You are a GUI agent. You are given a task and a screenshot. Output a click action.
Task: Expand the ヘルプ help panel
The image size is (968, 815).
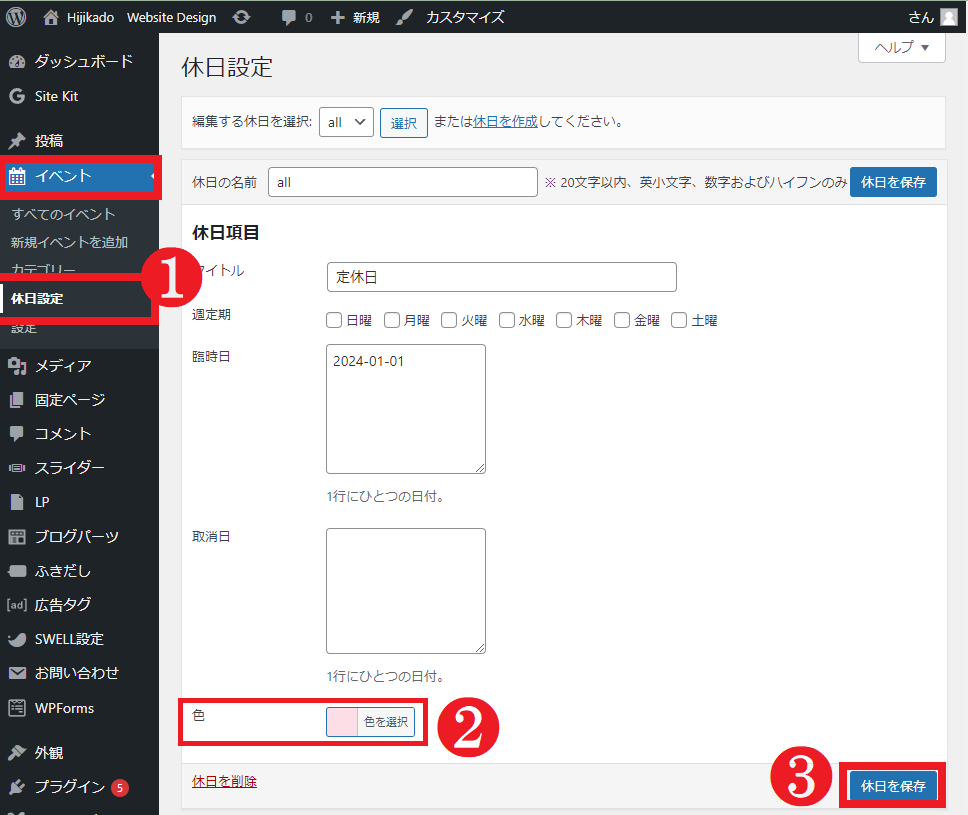(x=901, y=47)
